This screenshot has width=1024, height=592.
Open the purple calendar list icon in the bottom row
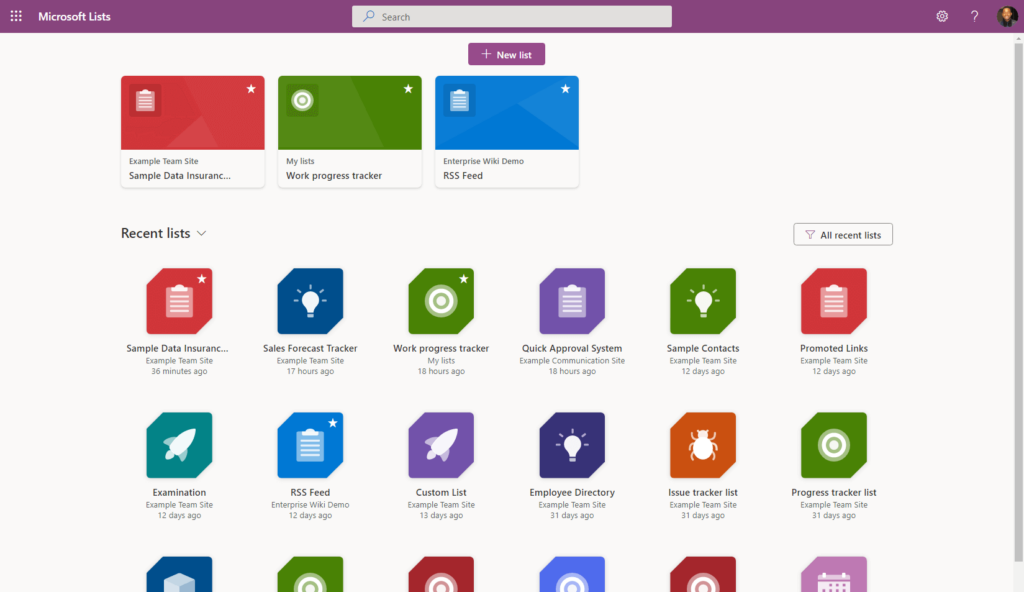(x=834, y=574)
